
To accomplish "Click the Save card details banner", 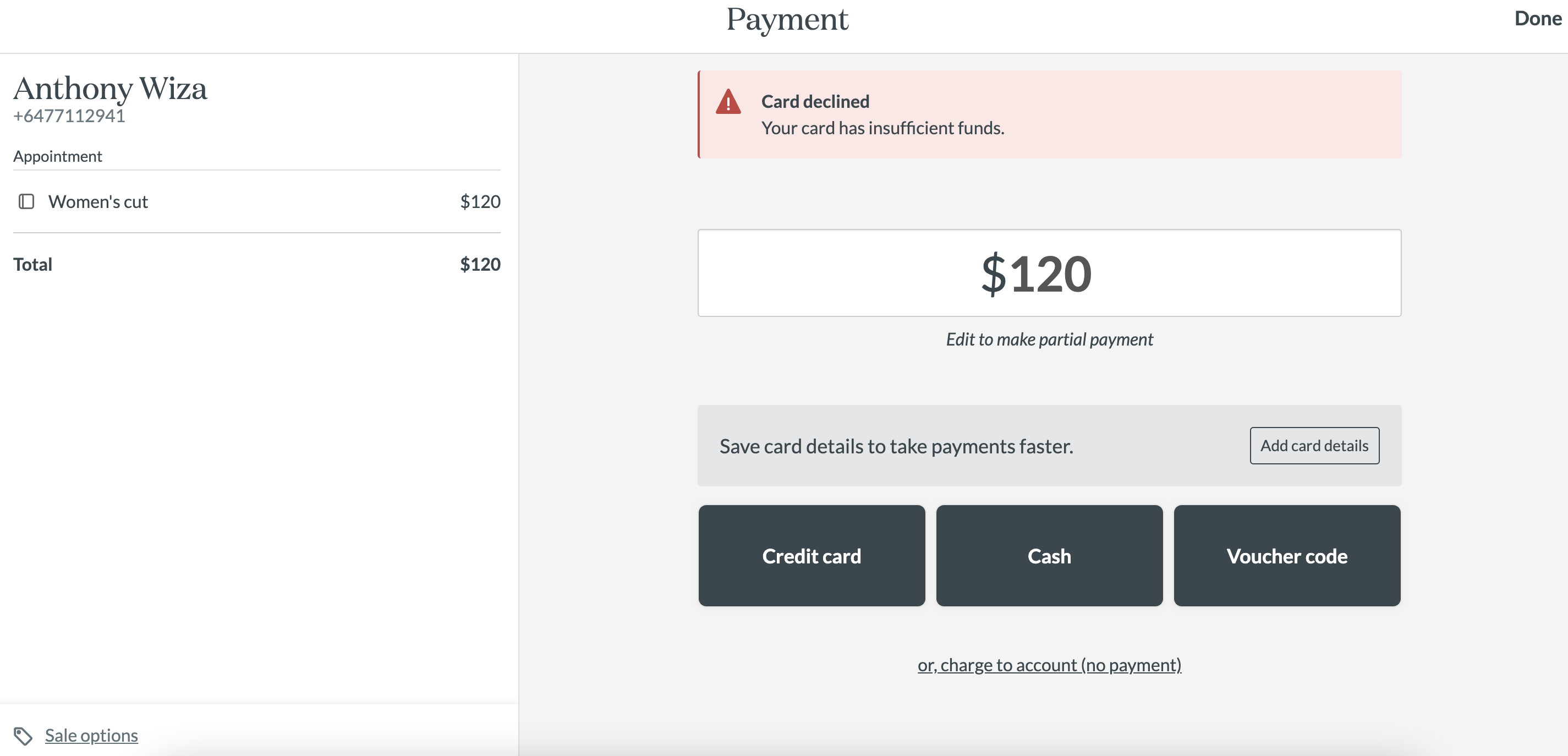I will 896,446.
